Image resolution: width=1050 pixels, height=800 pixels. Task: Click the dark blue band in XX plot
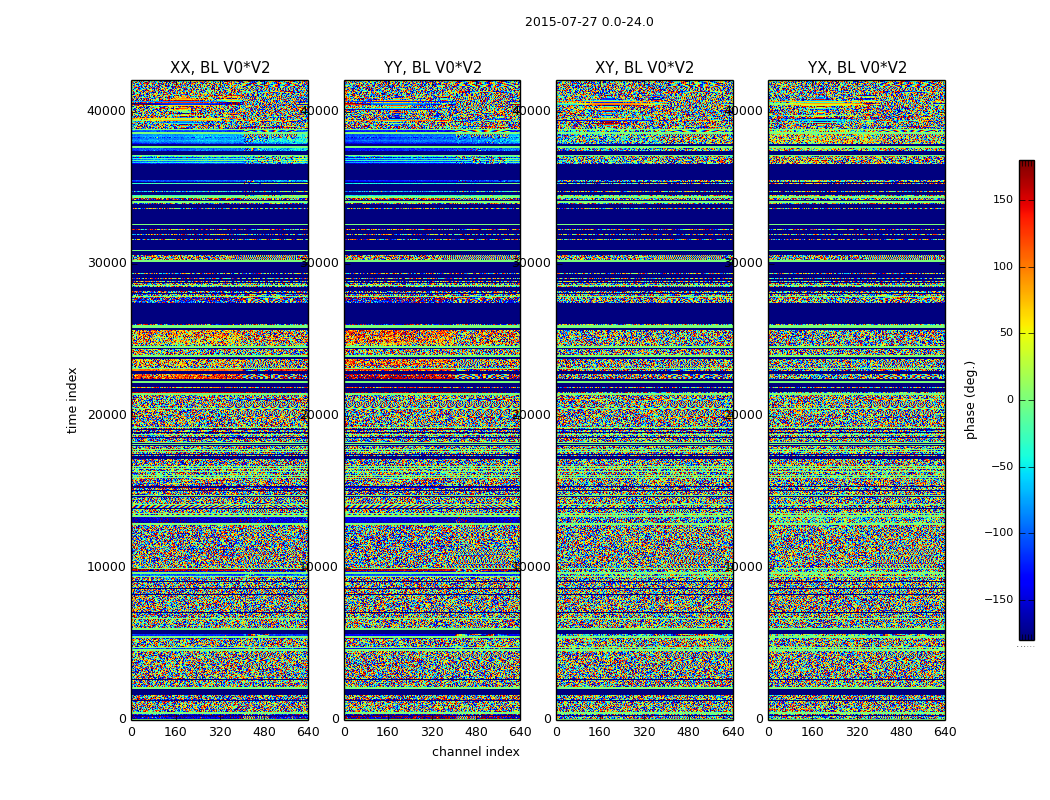coord(220,313)
